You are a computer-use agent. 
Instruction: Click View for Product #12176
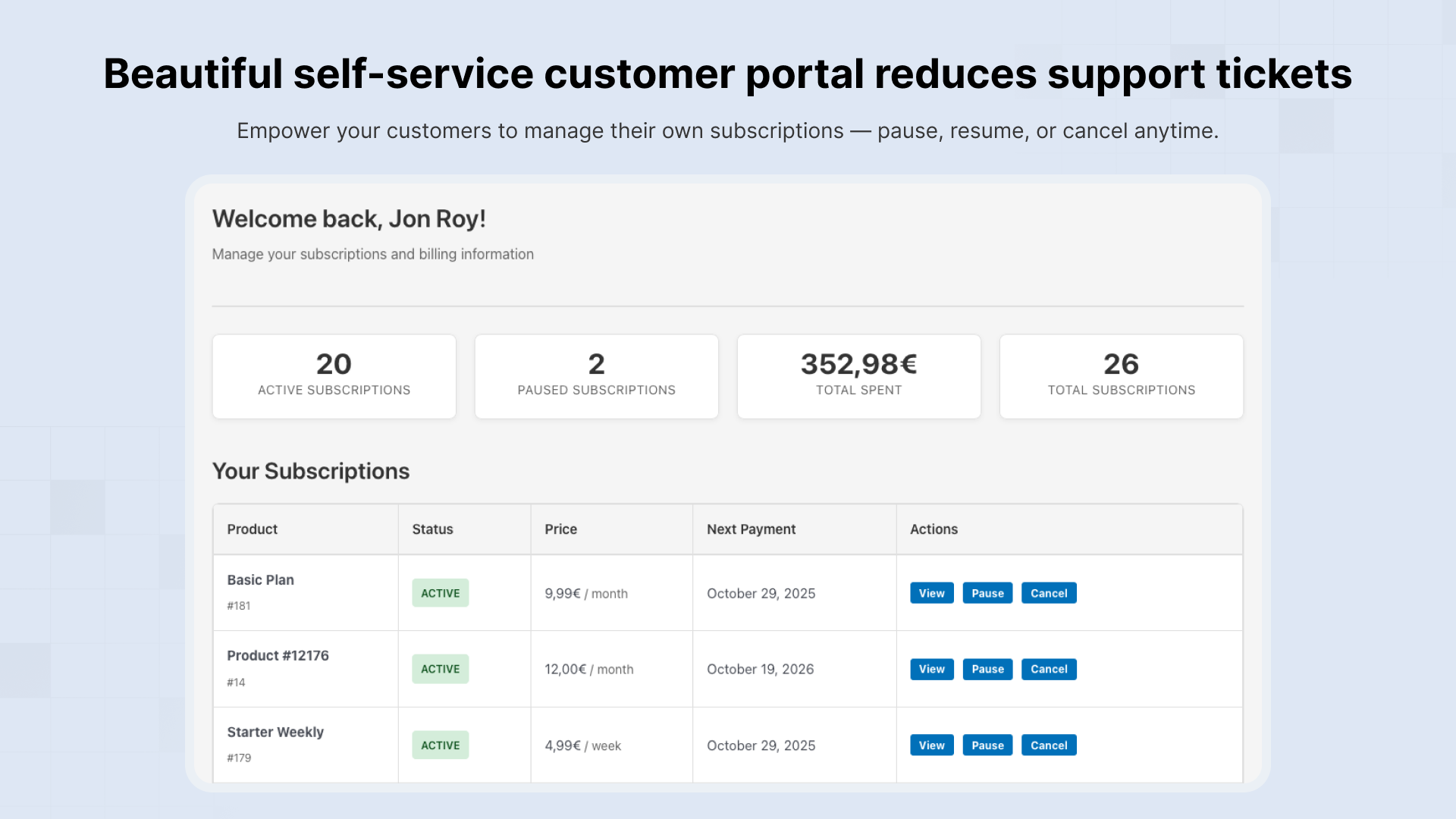pyautogui.click(x=931, y=669)
